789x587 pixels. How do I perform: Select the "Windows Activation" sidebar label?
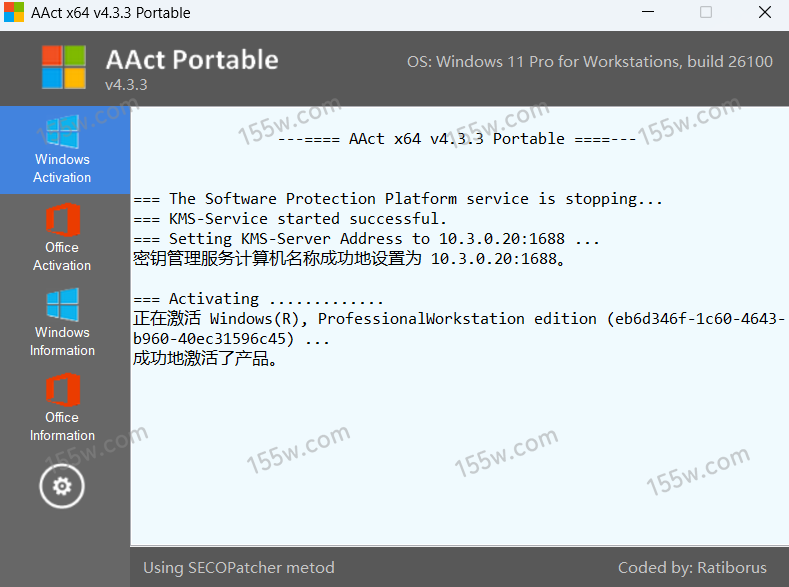pyautogui.click(x=62, y=168)
